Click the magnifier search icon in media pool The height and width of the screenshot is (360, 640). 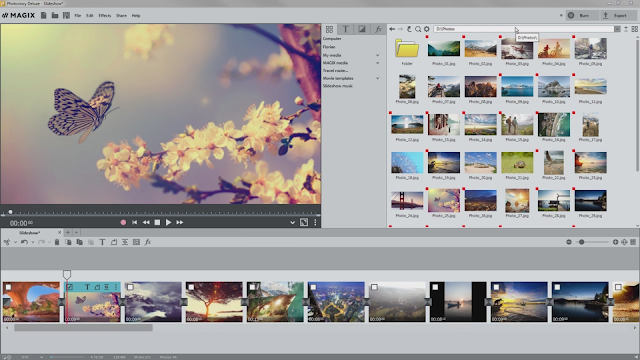(418, 29)
